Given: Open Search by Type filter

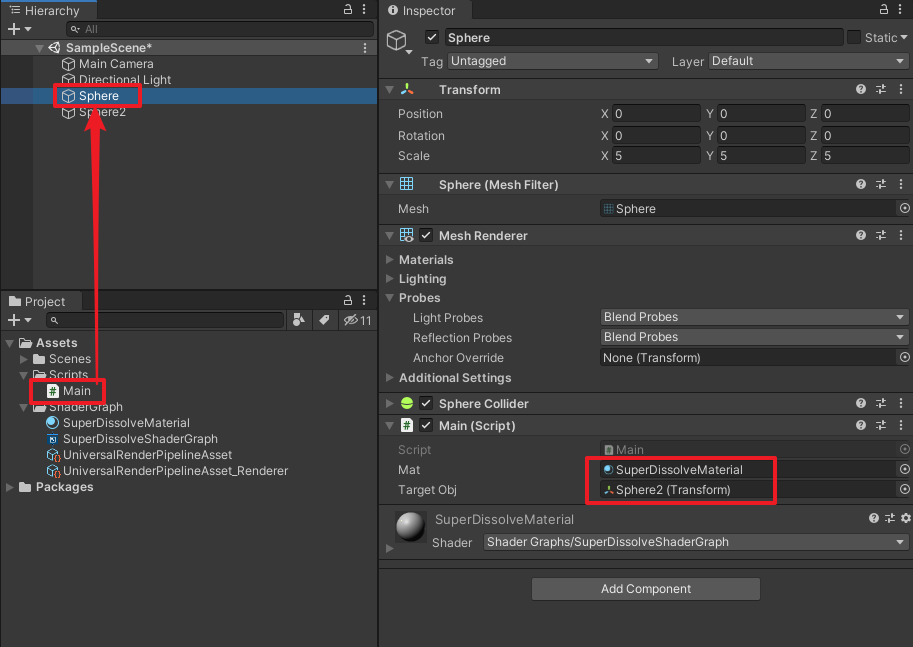Looking at the screenshot, I should pyautogui.click(x=299, y=320).
